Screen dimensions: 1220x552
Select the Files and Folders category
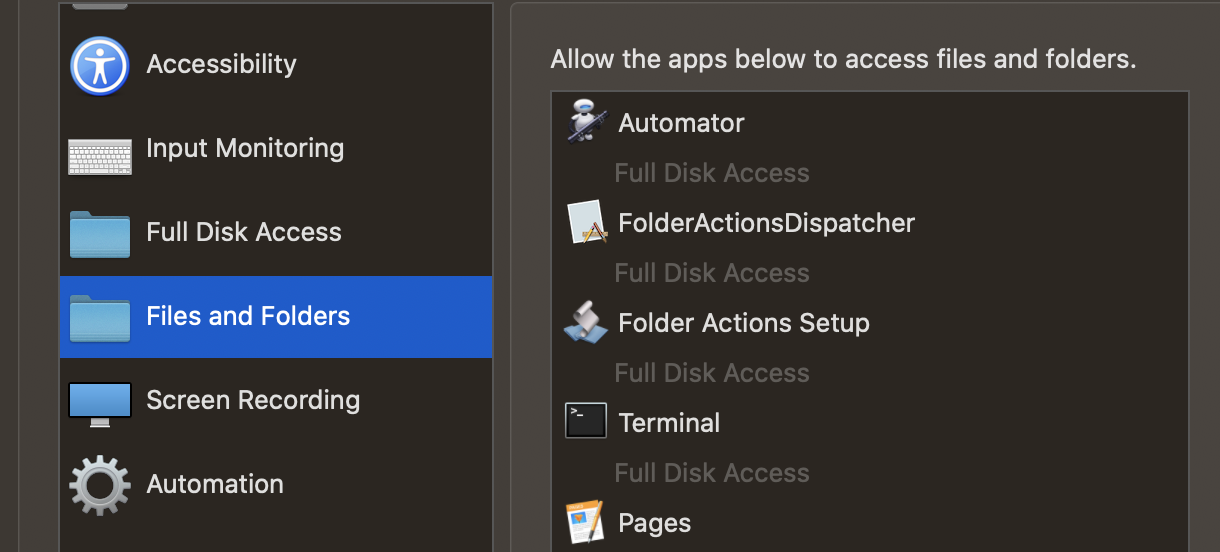276,317
